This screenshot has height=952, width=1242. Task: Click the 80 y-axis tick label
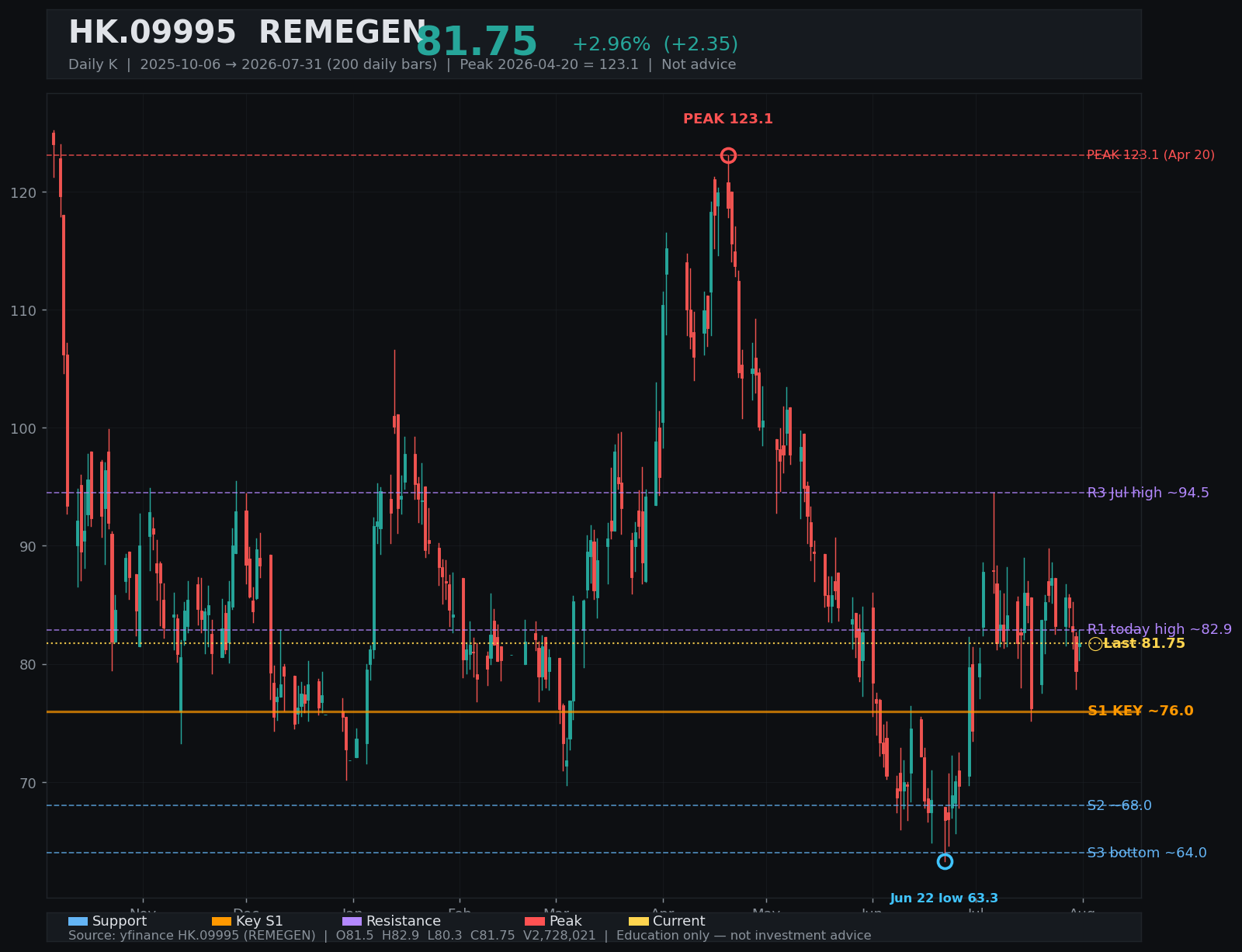point(28,664)
